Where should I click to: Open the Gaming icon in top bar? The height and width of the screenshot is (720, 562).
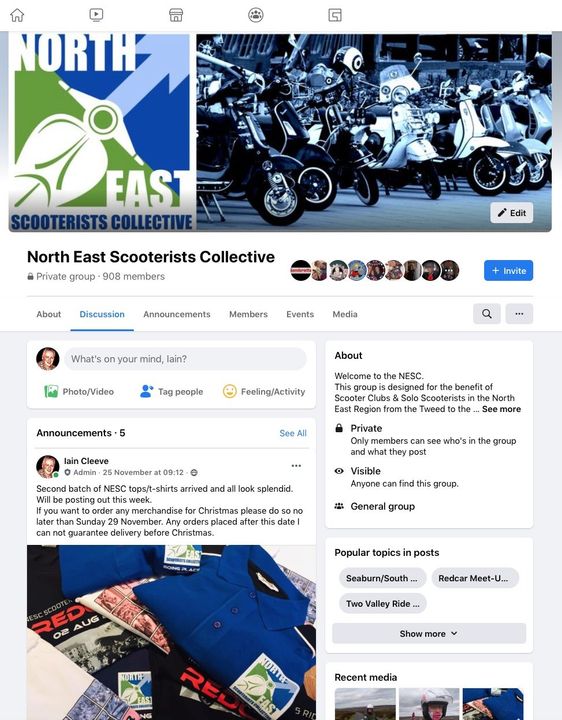(x=335, y=15)
